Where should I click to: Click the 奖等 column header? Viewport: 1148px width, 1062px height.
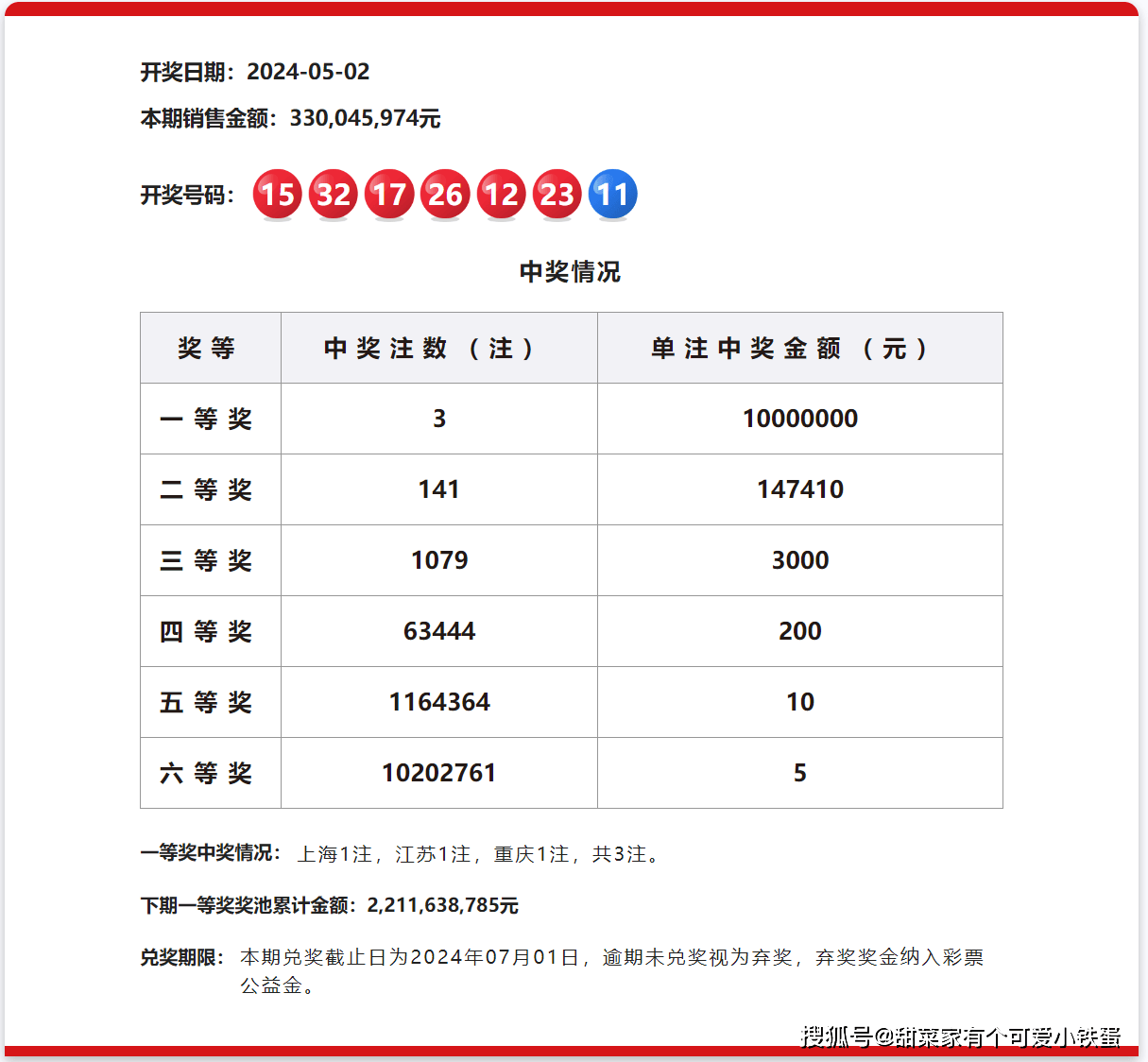[211, 348]
